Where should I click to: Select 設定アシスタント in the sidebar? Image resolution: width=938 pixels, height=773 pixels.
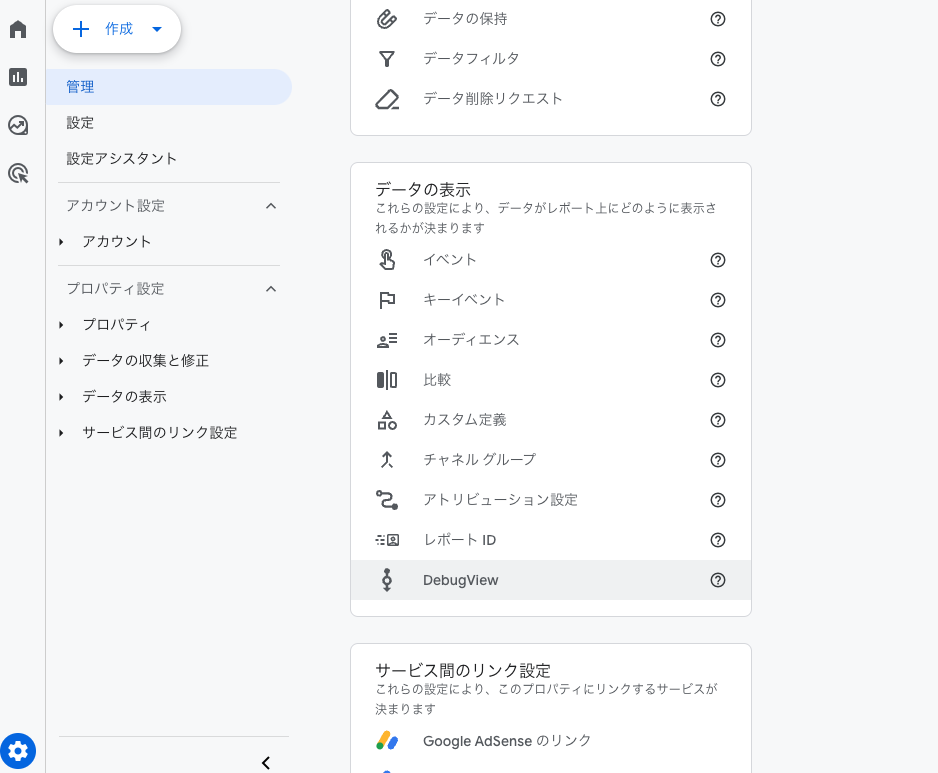(x=121, y=159)
